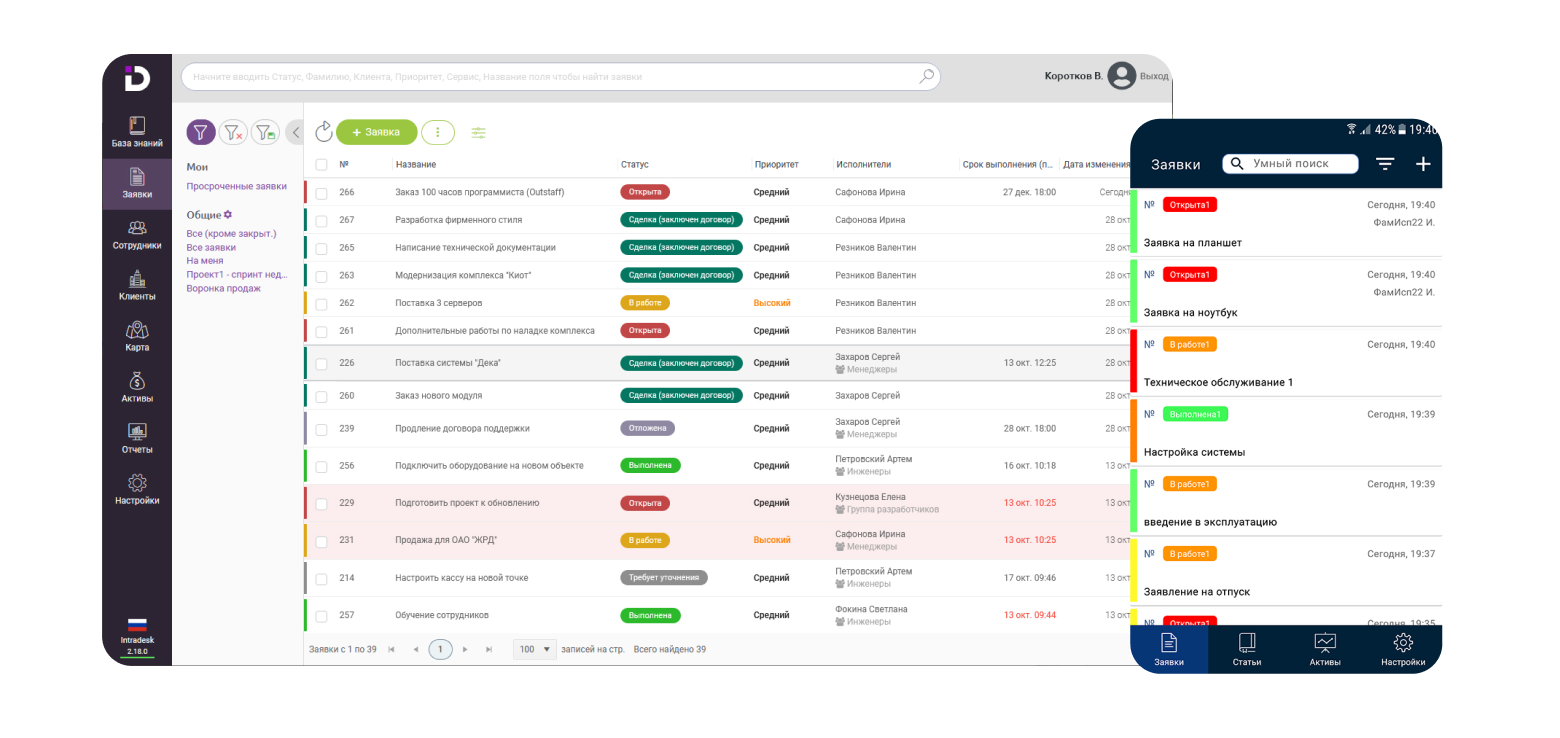Image resolution: width=1560 pixels, height=738 pixels.
Task: Open the Отчеты reports section
Action: [x=137, y=439]
